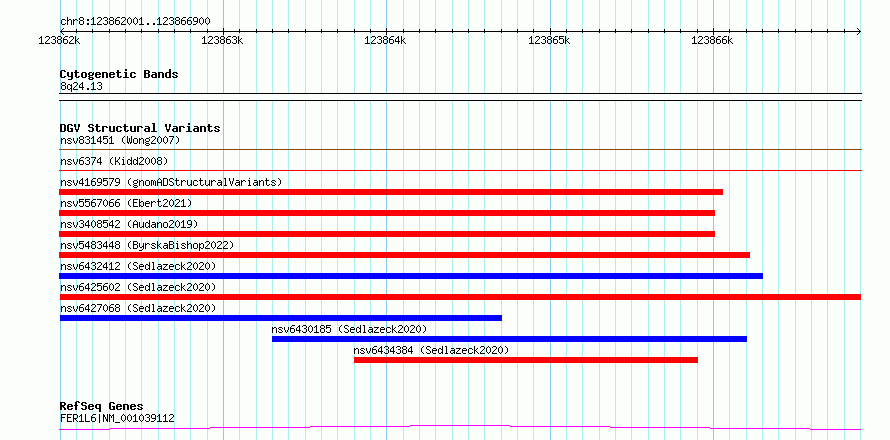
Task: Click the nsv6430185 blue variant bar
Action: 509,339
